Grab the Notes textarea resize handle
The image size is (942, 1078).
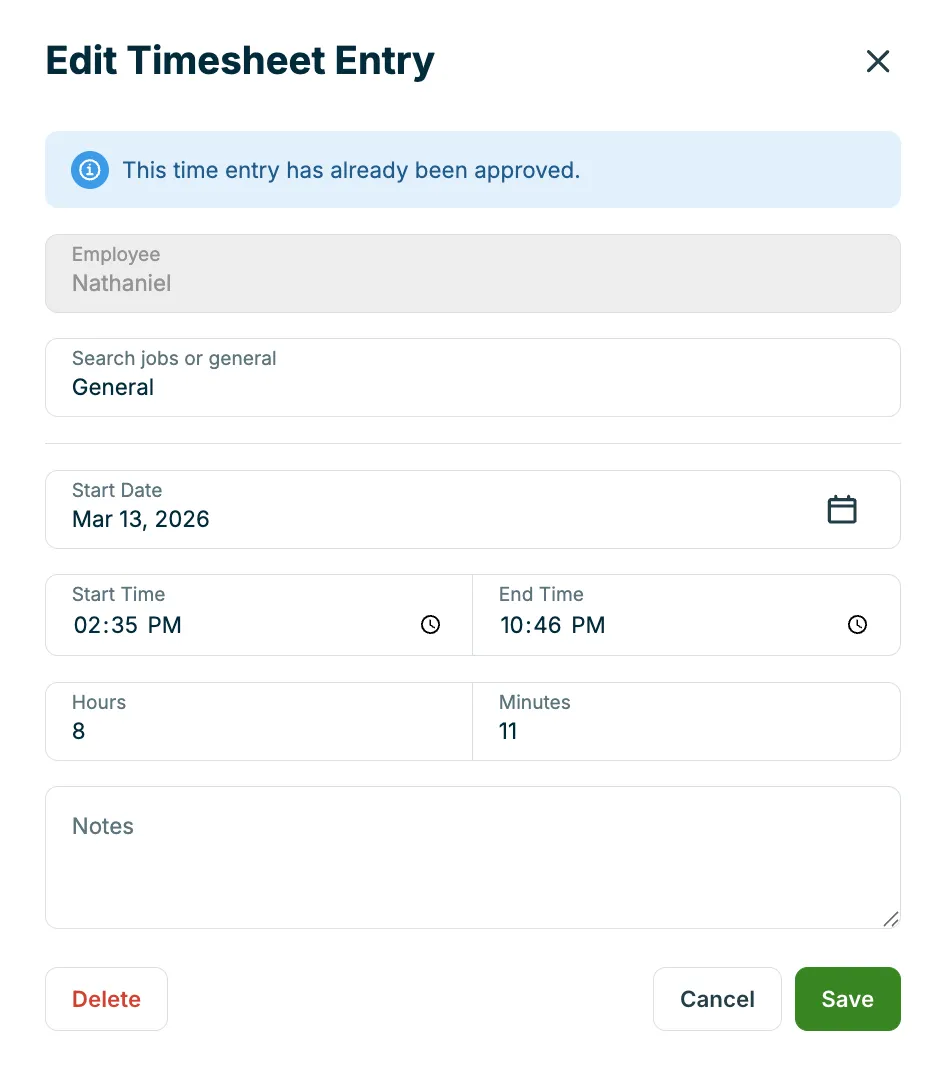pos(890,919)
